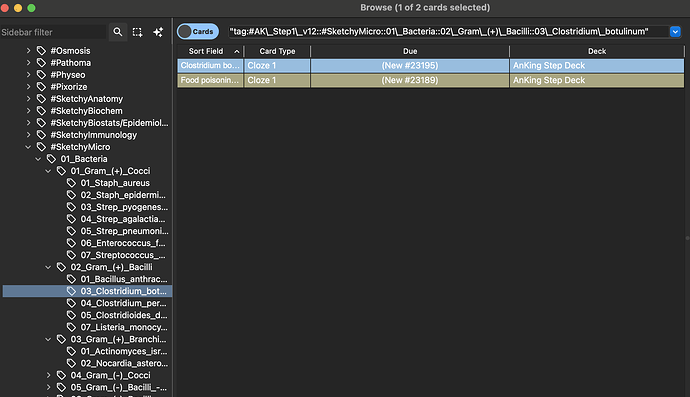Collapse the #SketchyMicro tag
Image resolution: width=690 pixels, height=397 pixels.
point(28,147)
